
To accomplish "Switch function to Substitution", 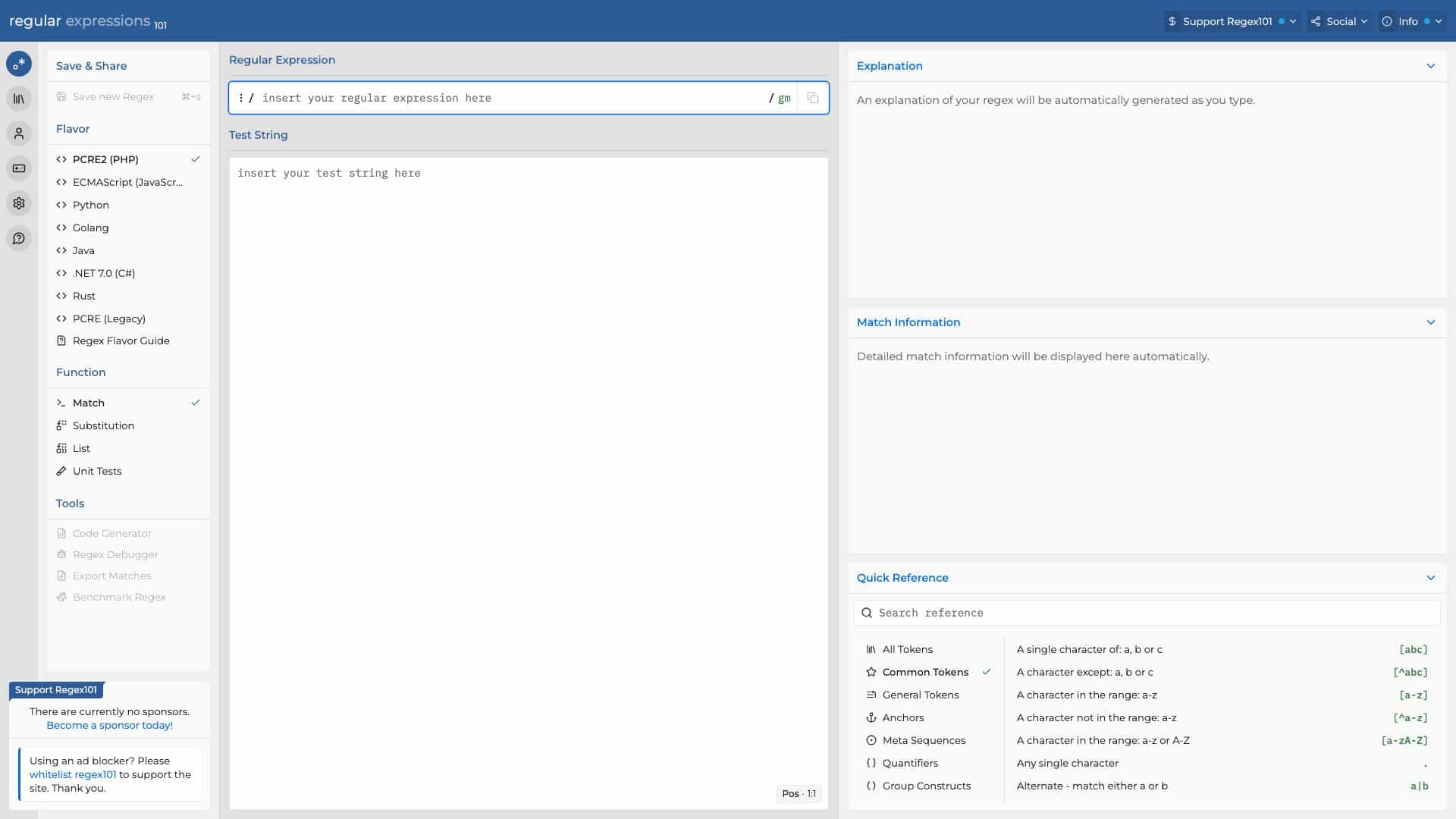I will point(103,425).
